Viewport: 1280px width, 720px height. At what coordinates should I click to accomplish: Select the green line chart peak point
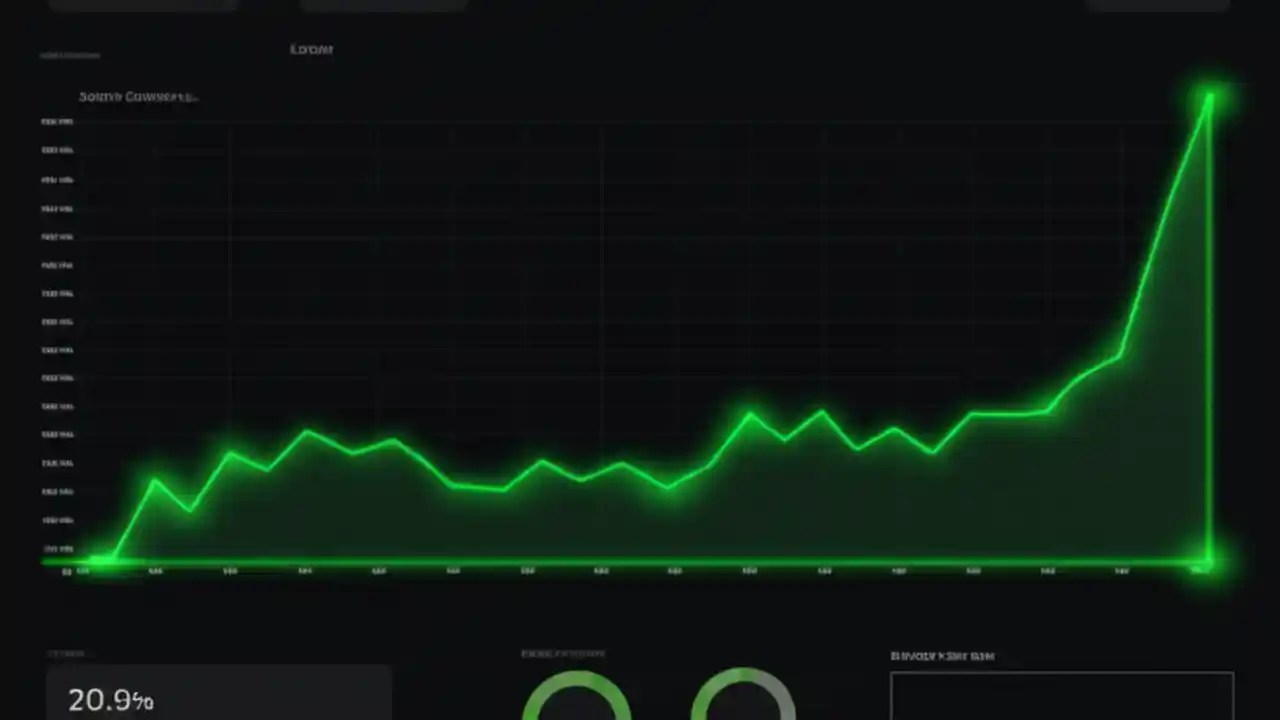1209,95
